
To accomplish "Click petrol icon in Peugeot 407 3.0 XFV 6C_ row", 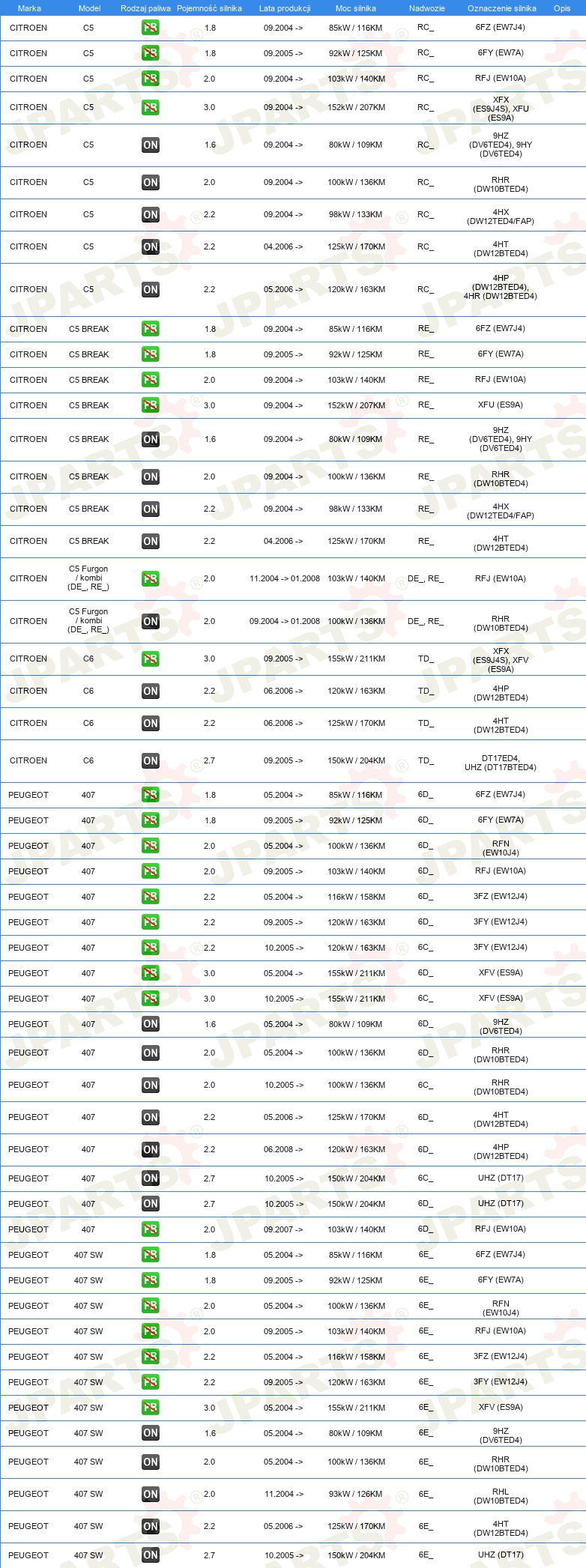I will coord(151,999).
